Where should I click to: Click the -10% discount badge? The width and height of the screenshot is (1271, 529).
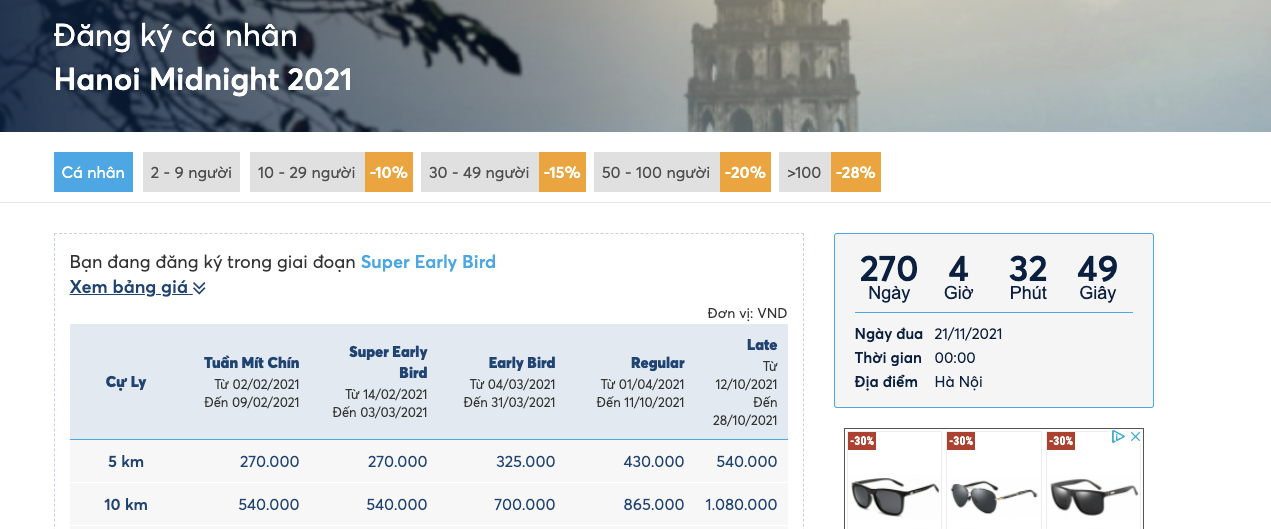[389, 172]
